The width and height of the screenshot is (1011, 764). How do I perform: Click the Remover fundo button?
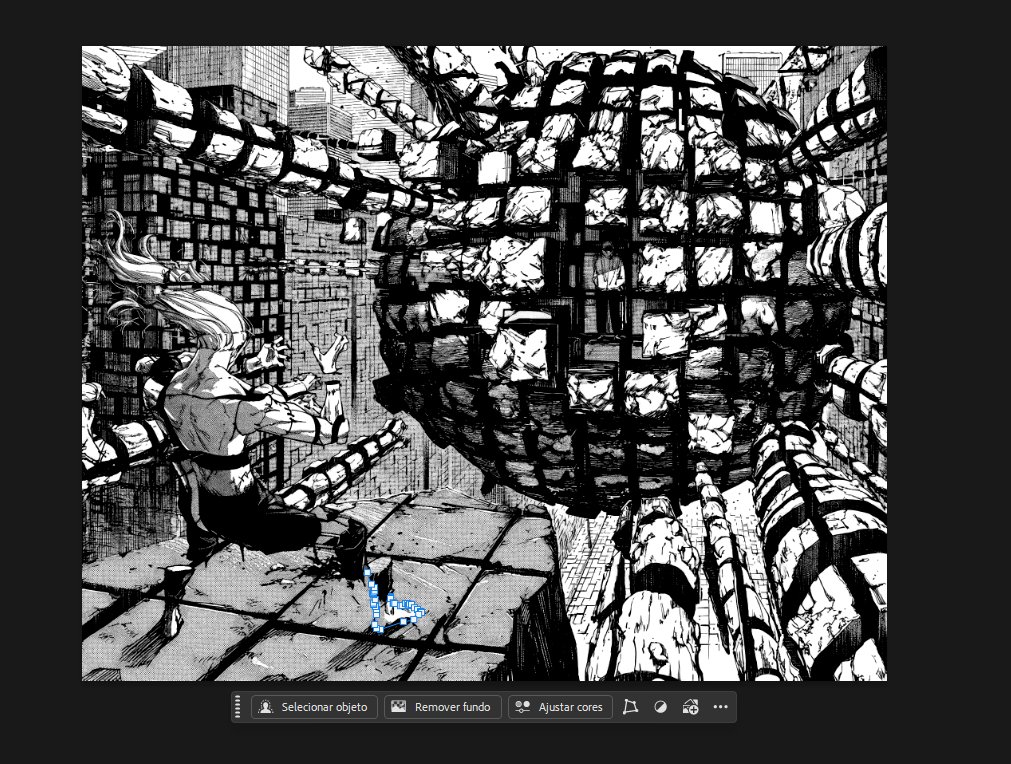point(442,707)
